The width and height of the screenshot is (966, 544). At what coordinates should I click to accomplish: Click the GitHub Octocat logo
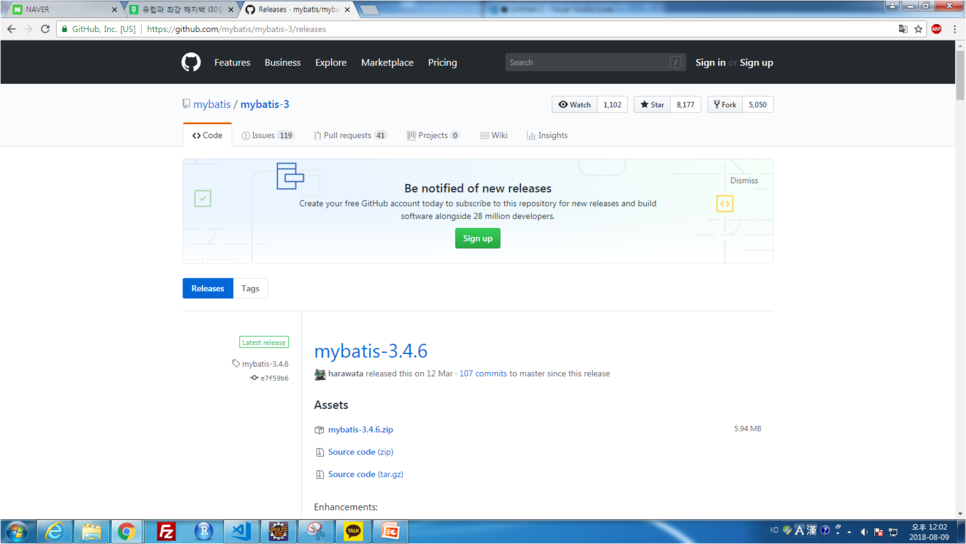191,62
